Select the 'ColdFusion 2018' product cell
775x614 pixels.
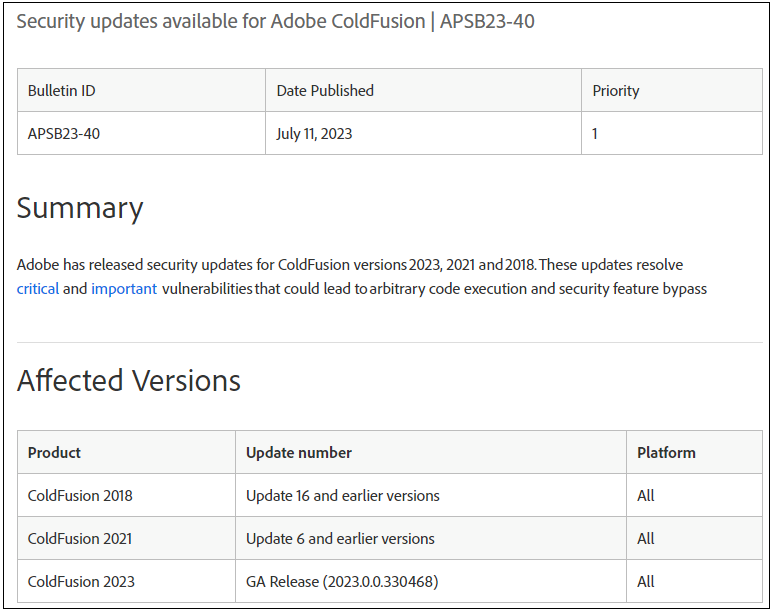[127, 495]
